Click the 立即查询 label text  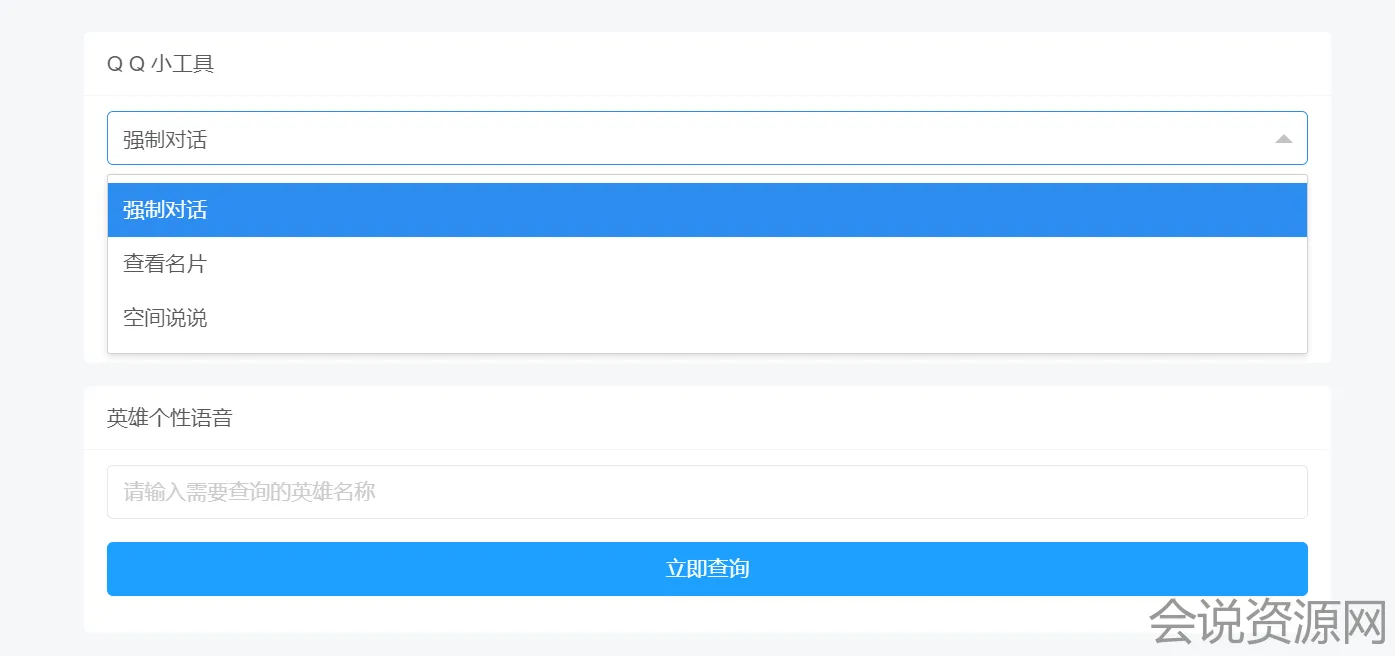tap(707, 569)
